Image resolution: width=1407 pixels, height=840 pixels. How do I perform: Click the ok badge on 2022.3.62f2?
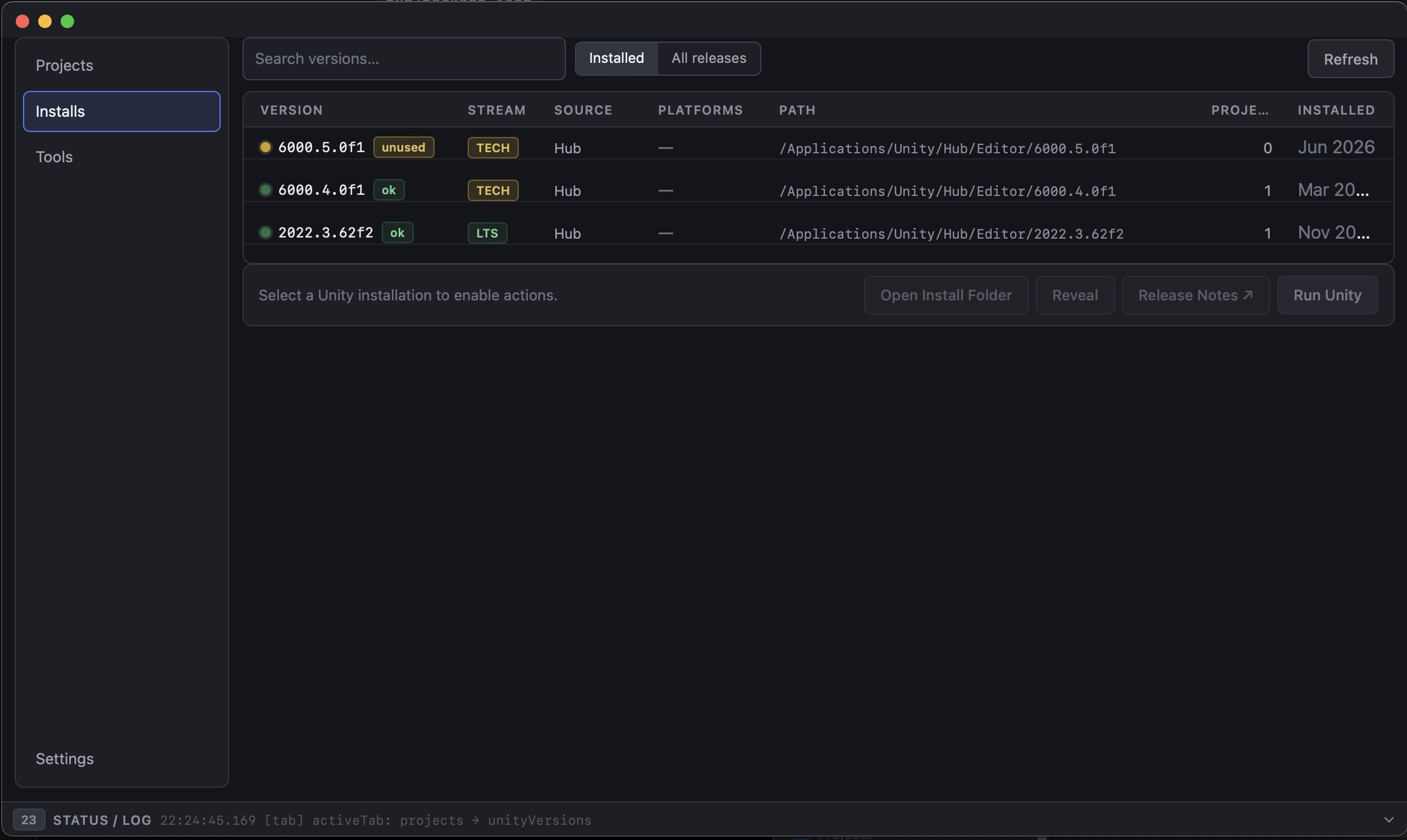tap(398, 232)
